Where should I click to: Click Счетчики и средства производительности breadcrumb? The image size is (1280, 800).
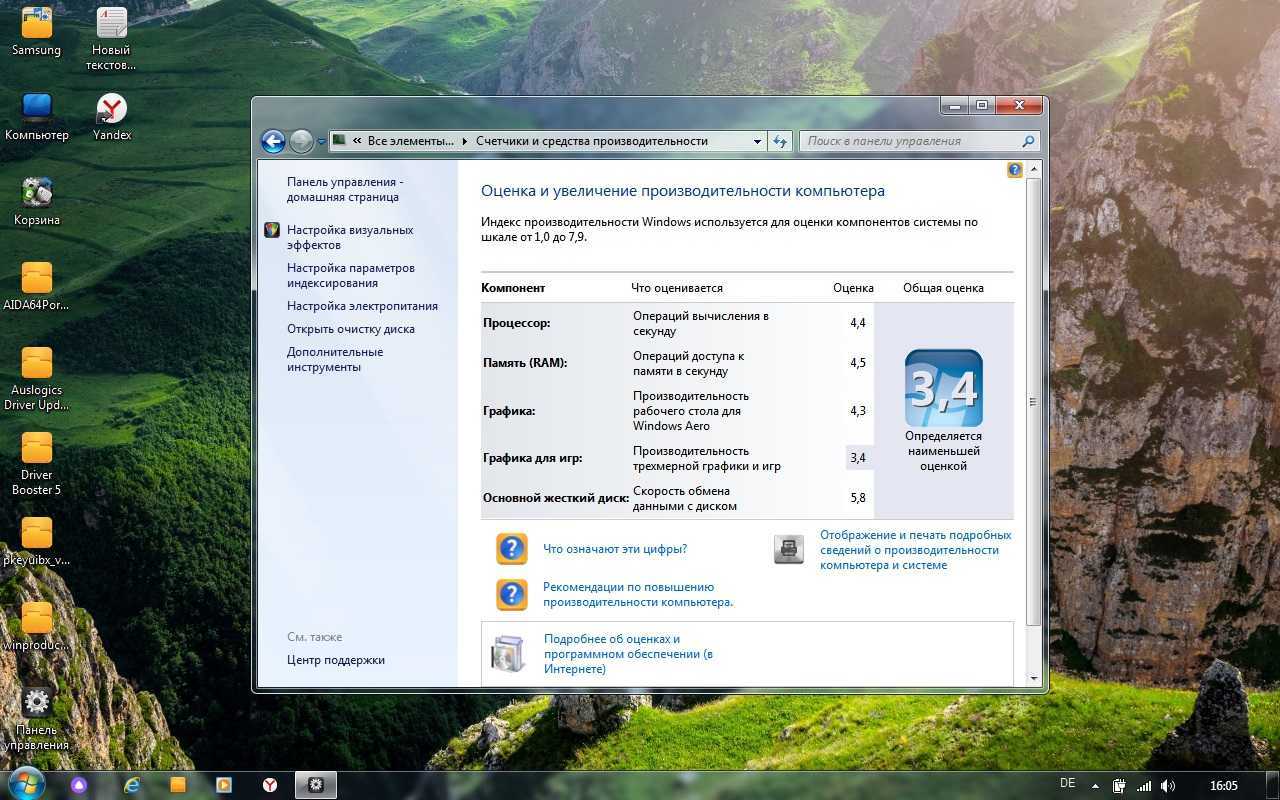click(x=592, y=141)
